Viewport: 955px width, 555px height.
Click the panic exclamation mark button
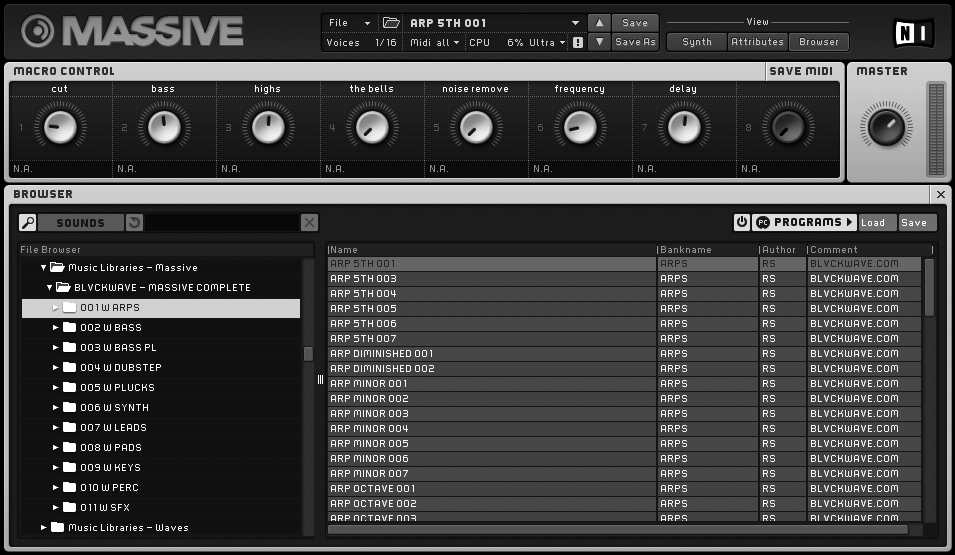click(577, 43)
